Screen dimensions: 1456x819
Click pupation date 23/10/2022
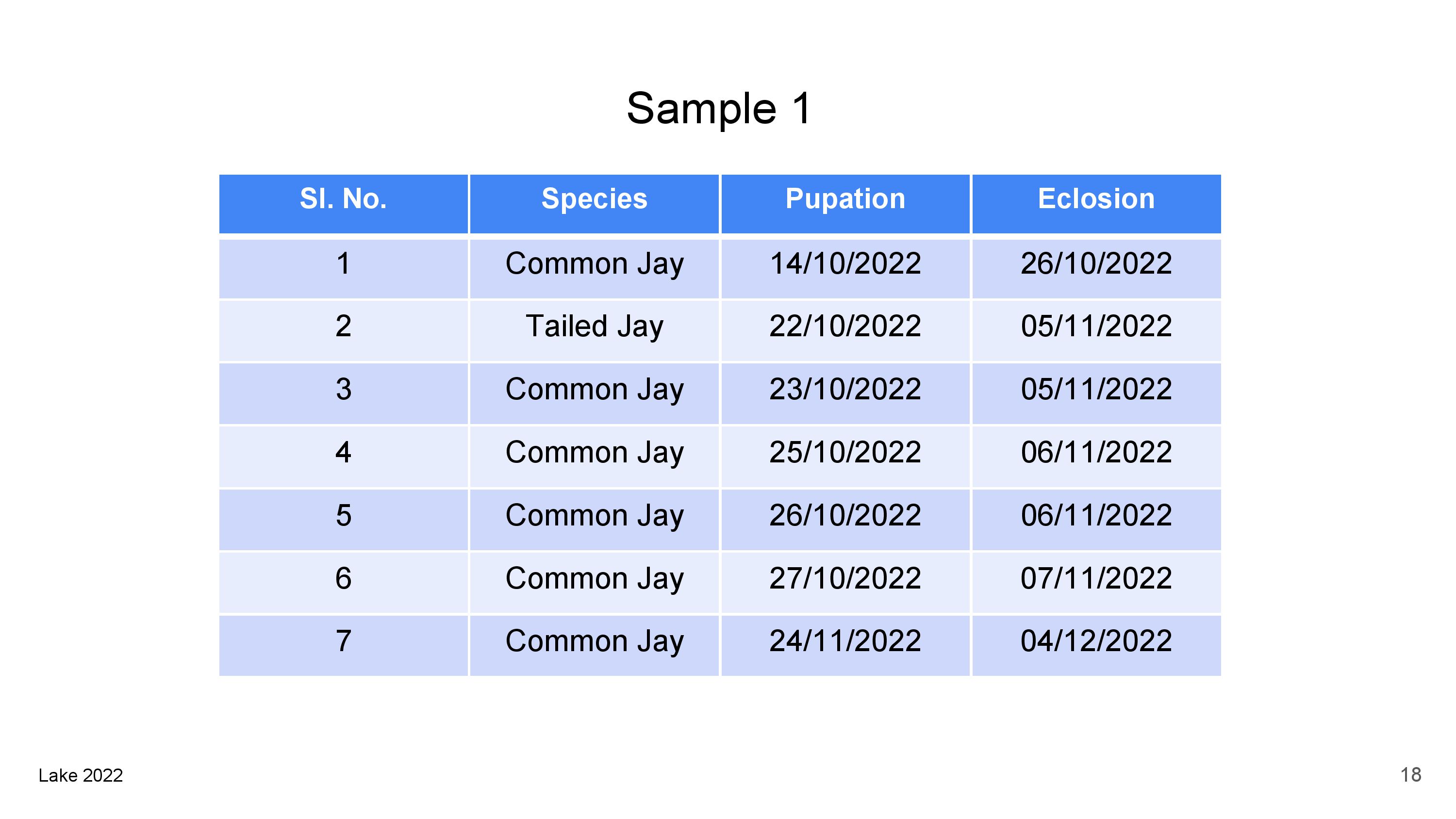point(845,390)
